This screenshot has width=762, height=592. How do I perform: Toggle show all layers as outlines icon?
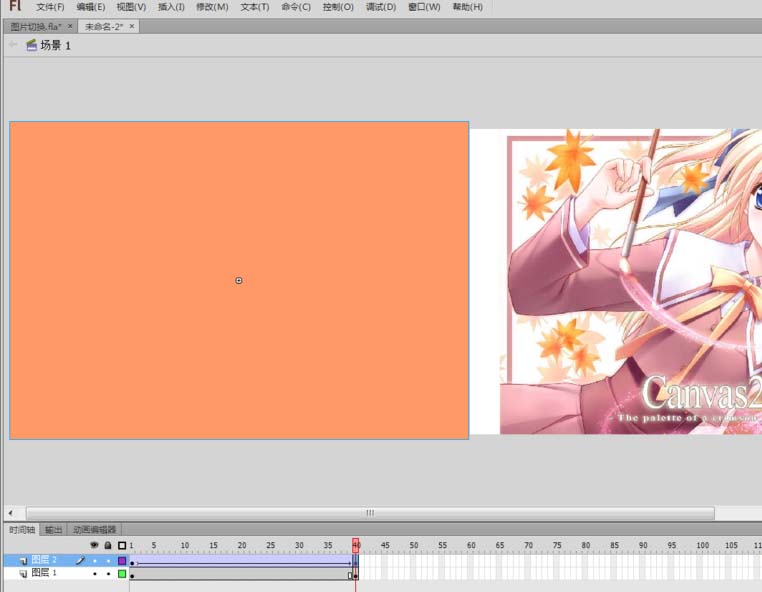coord(122,545)
